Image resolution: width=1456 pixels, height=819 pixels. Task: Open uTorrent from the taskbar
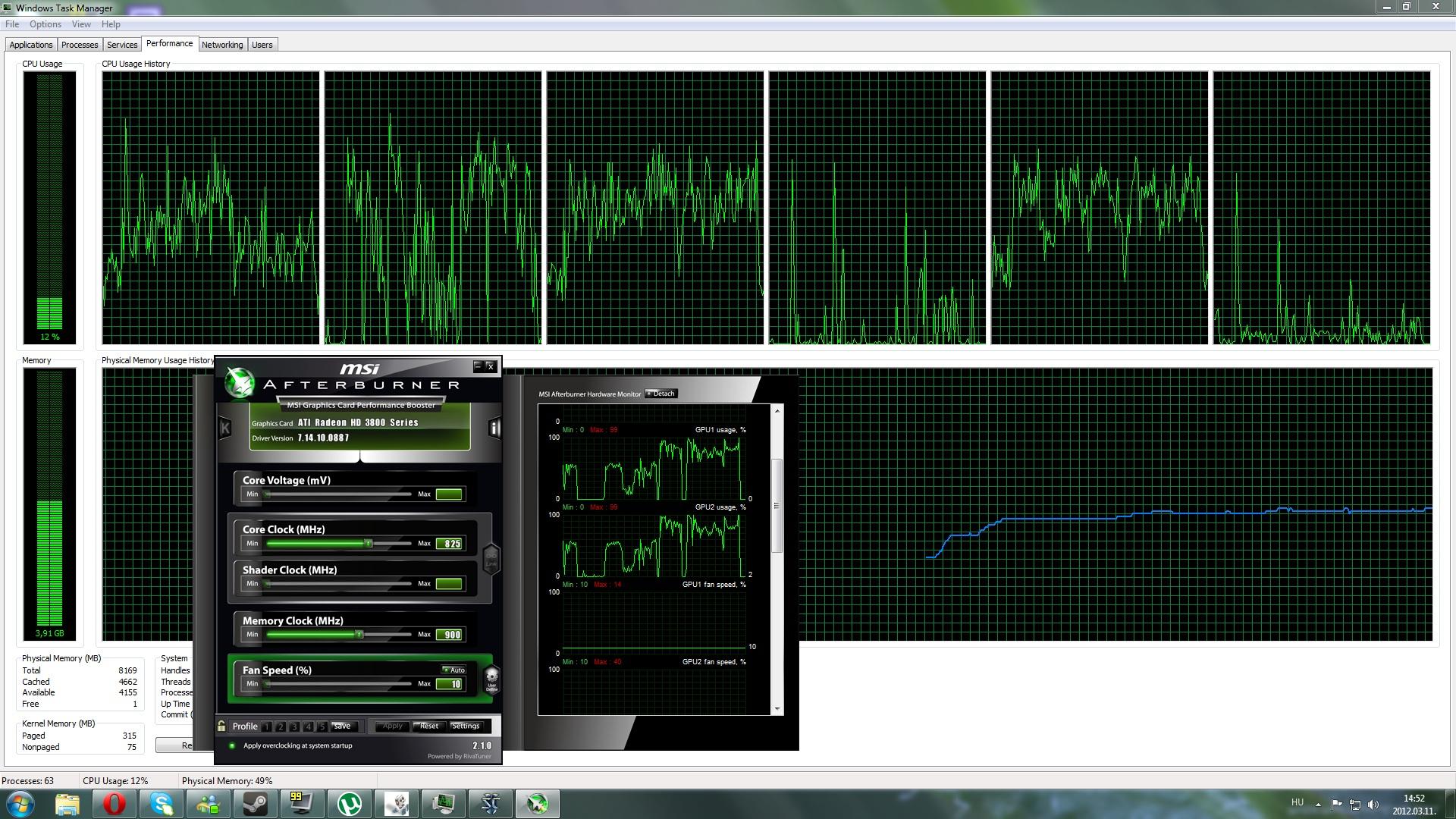click(350, 804)
